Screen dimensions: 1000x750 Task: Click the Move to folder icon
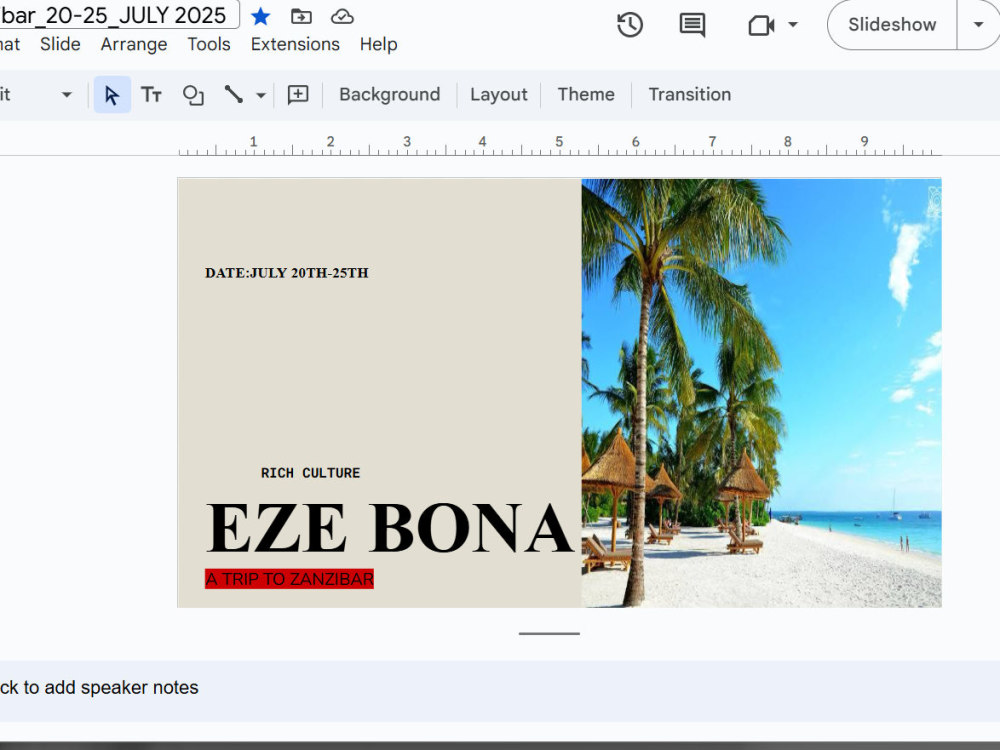tap(301, 17)
